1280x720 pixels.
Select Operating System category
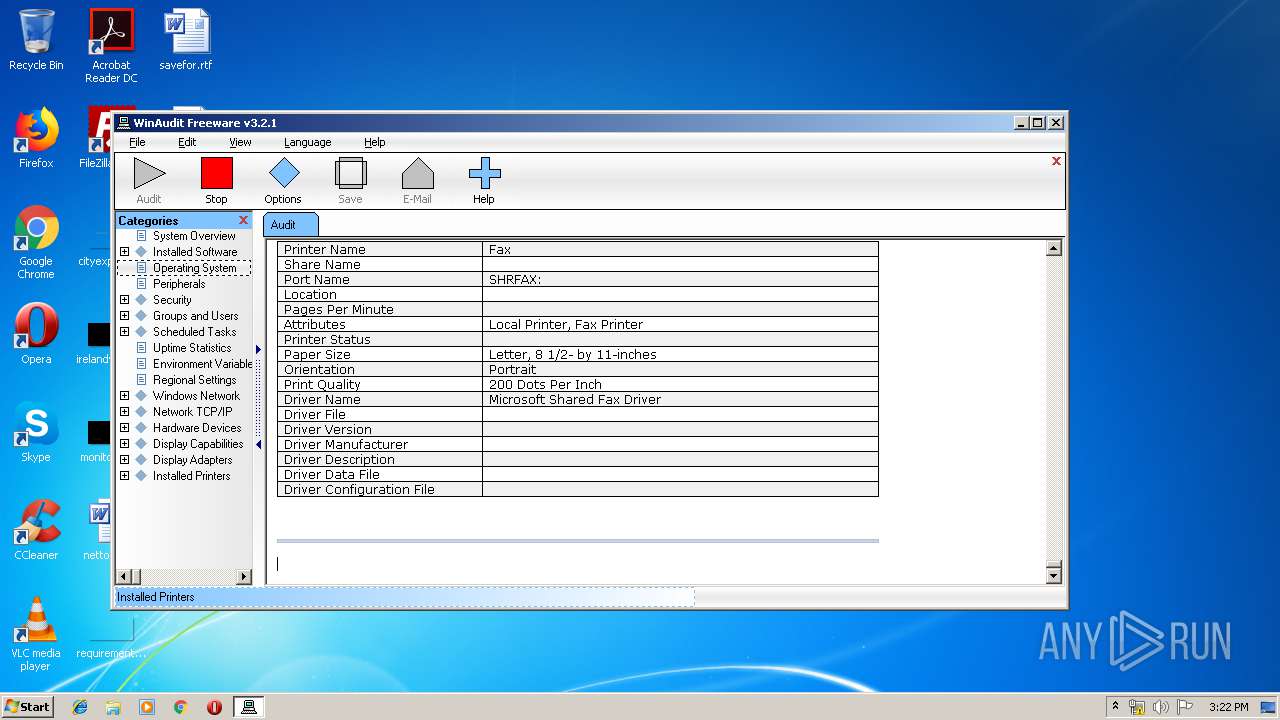(195, 268)
